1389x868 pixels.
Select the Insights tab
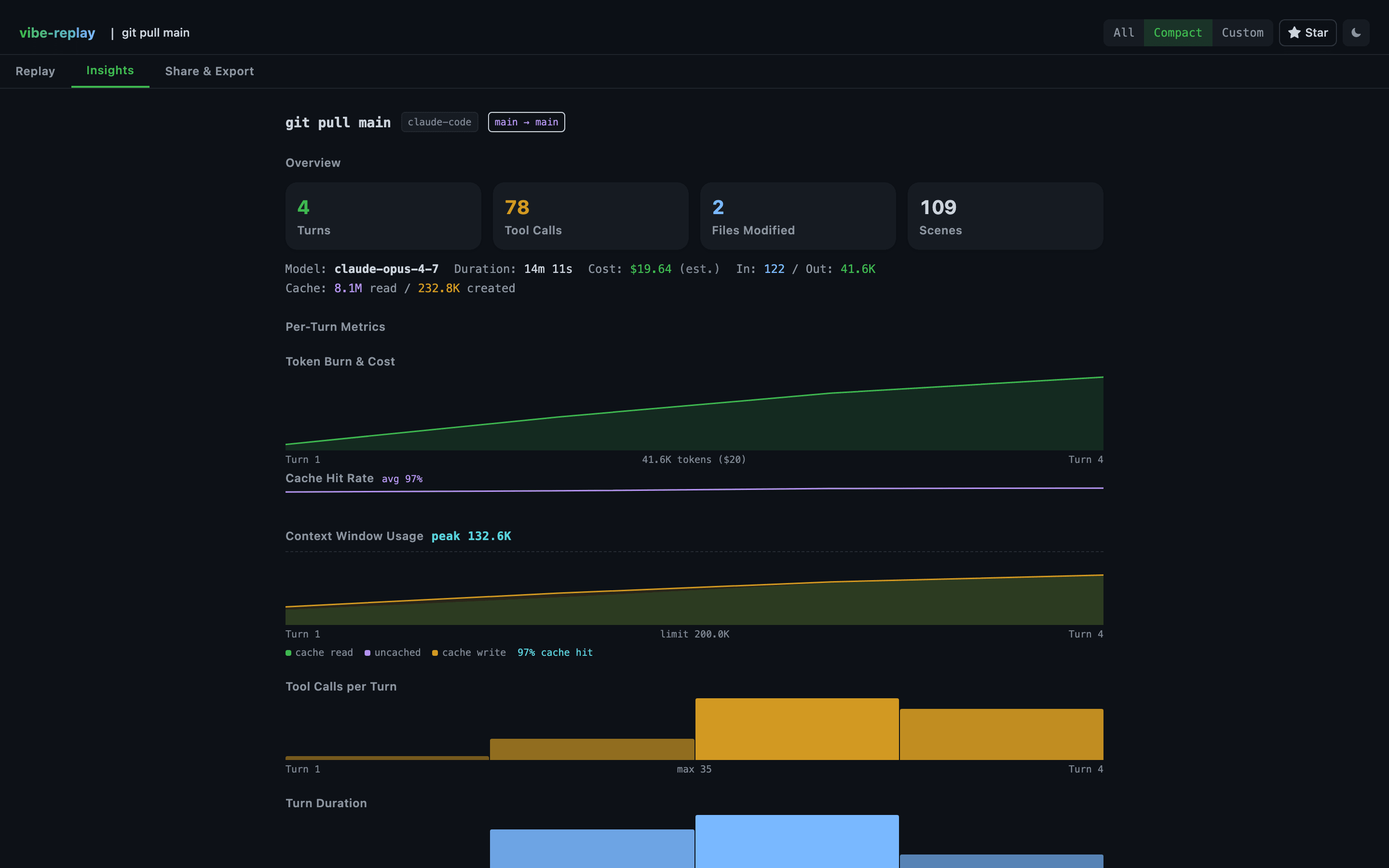tap(110, 70)
